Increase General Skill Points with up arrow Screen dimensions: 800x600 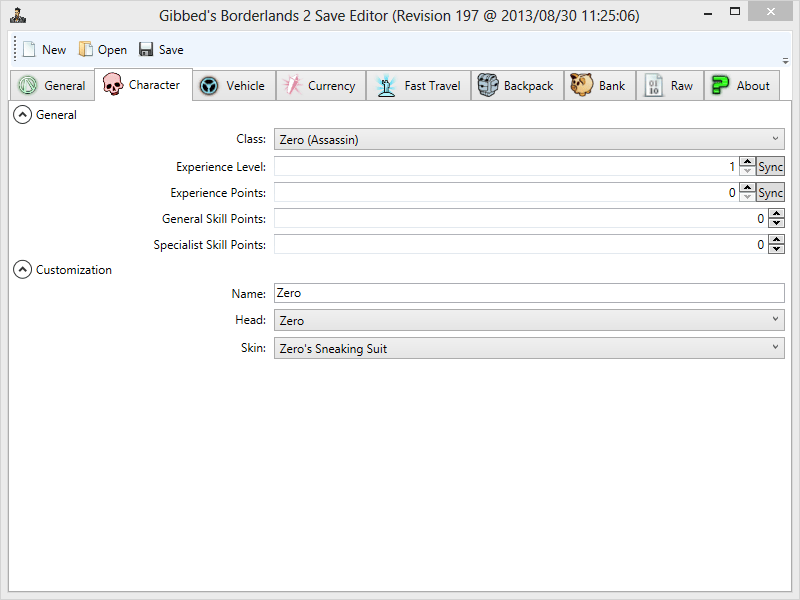777,214
